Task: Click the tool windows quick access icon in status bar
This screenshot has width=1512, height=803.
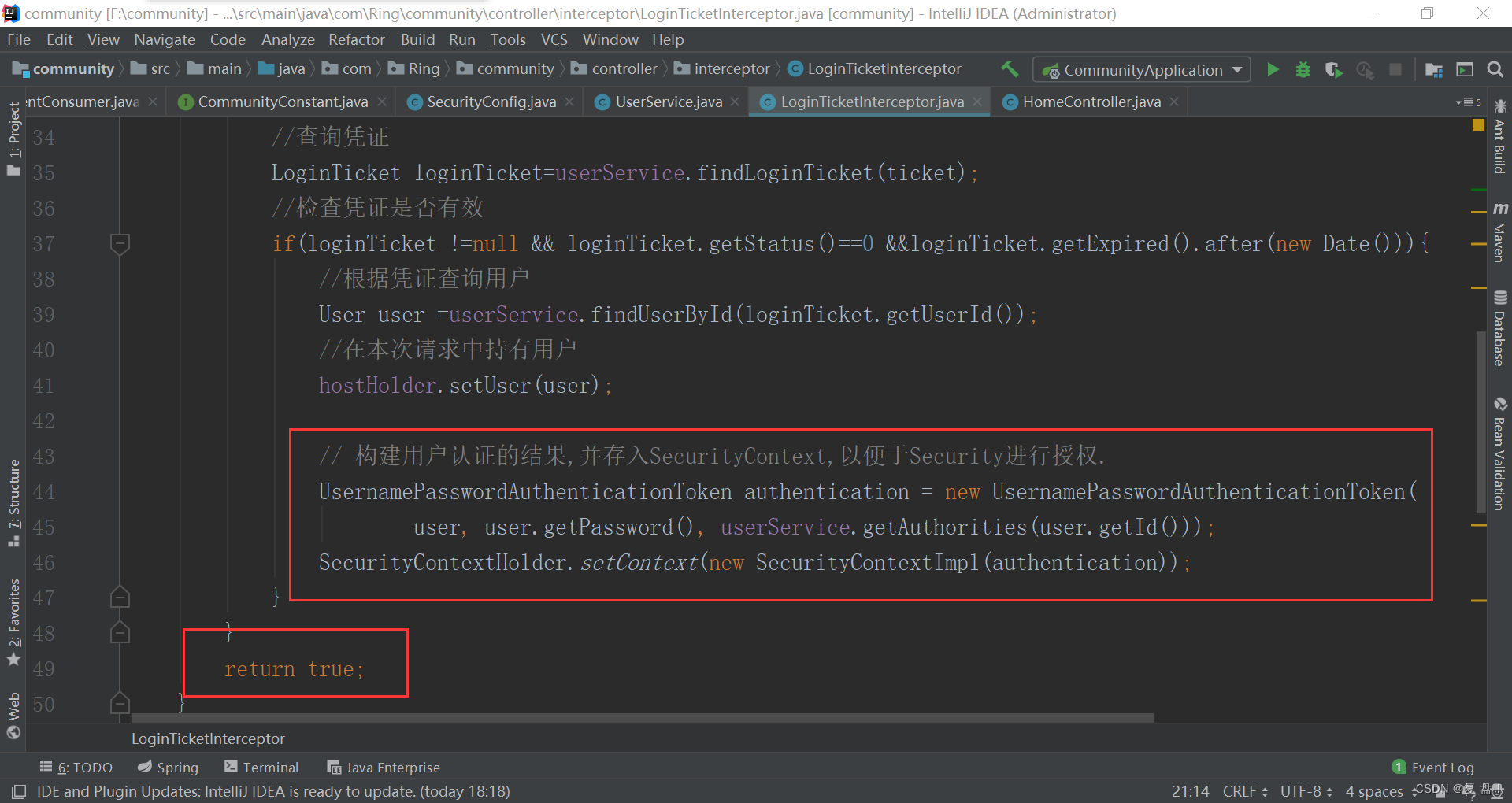Action: point(19,791)
